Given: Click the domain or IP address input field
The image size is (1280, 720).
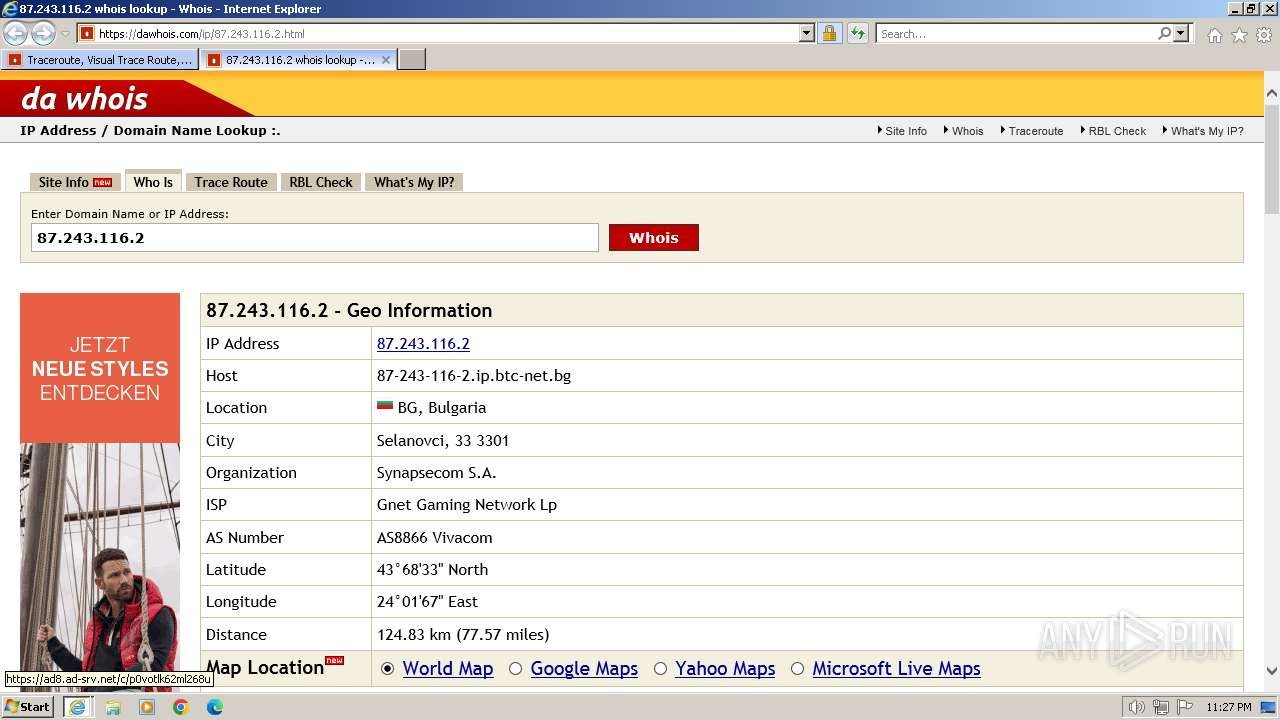Looking at the screenshot, I should coord(315,237).
